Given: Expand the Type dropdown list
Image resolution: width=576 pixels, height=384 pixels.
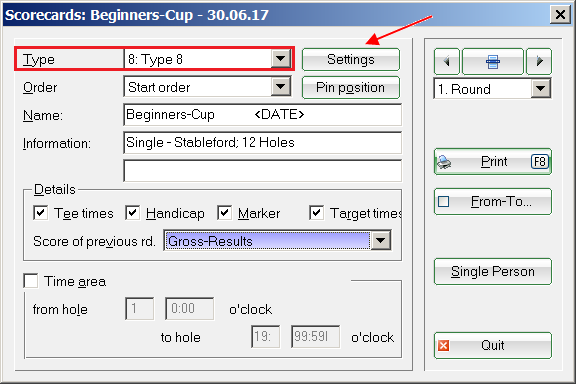Looking at the screenshot, I should [x=281, y=59].
